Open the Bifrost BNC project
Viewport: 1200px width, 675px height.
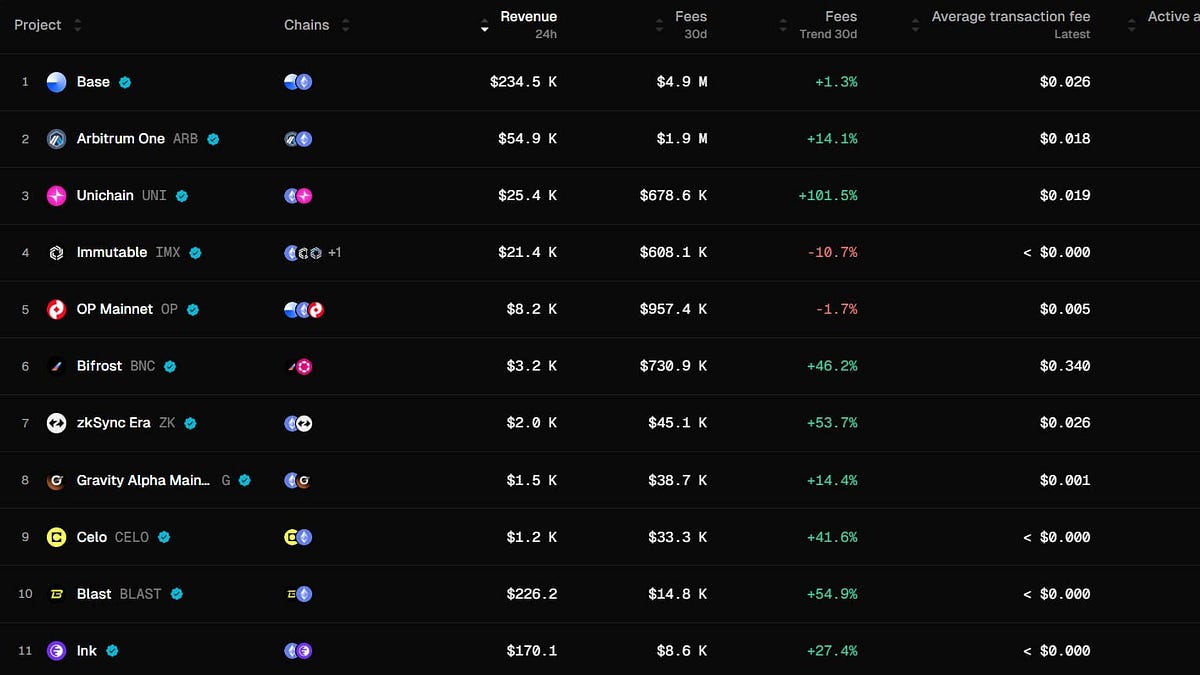100,366
